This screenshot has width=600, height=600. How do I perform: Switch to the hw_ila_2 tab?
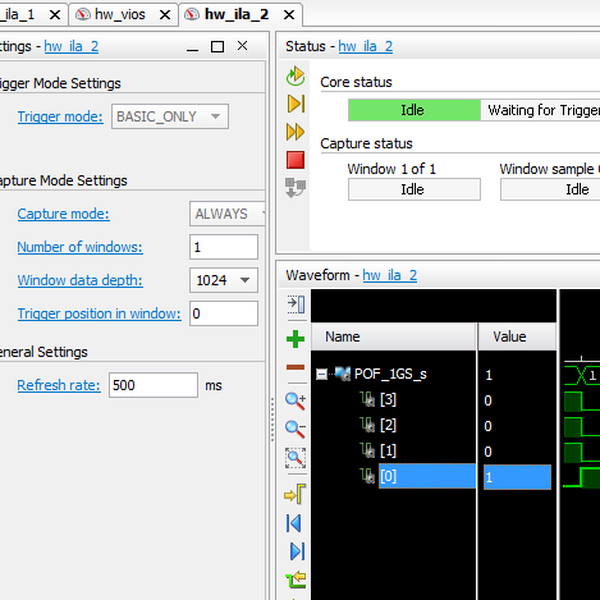236,15
